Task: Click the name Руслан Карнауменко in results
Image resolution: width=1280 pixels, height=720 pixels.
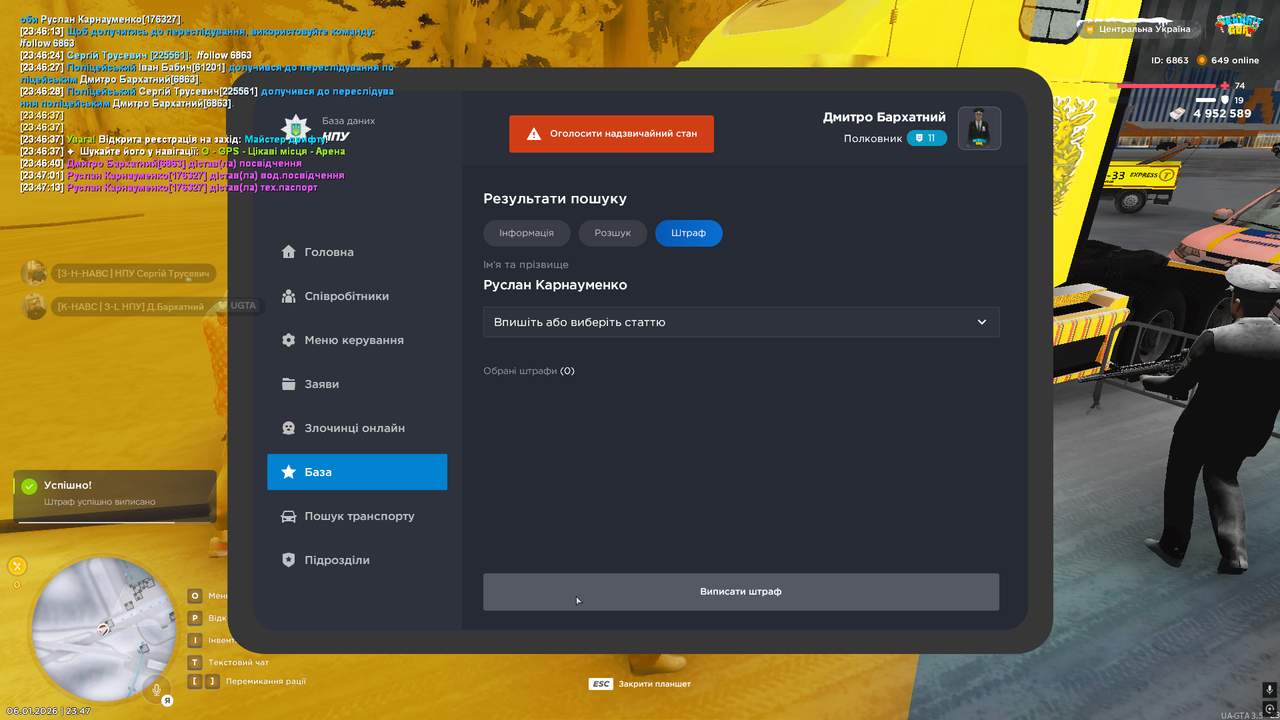Action: point(555,285)
